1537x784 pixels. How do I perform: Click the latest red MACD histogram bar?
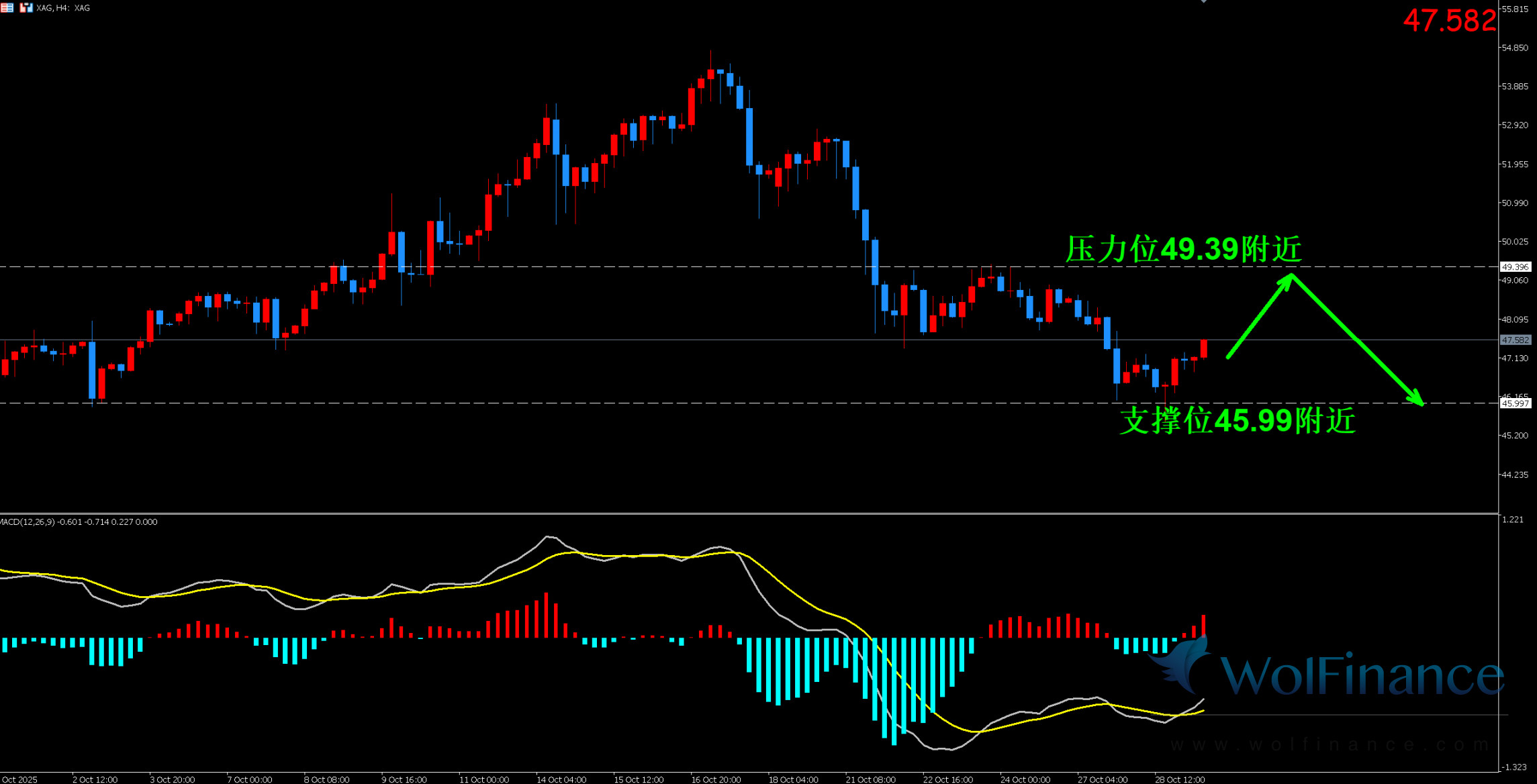(x=1204, y=626)
